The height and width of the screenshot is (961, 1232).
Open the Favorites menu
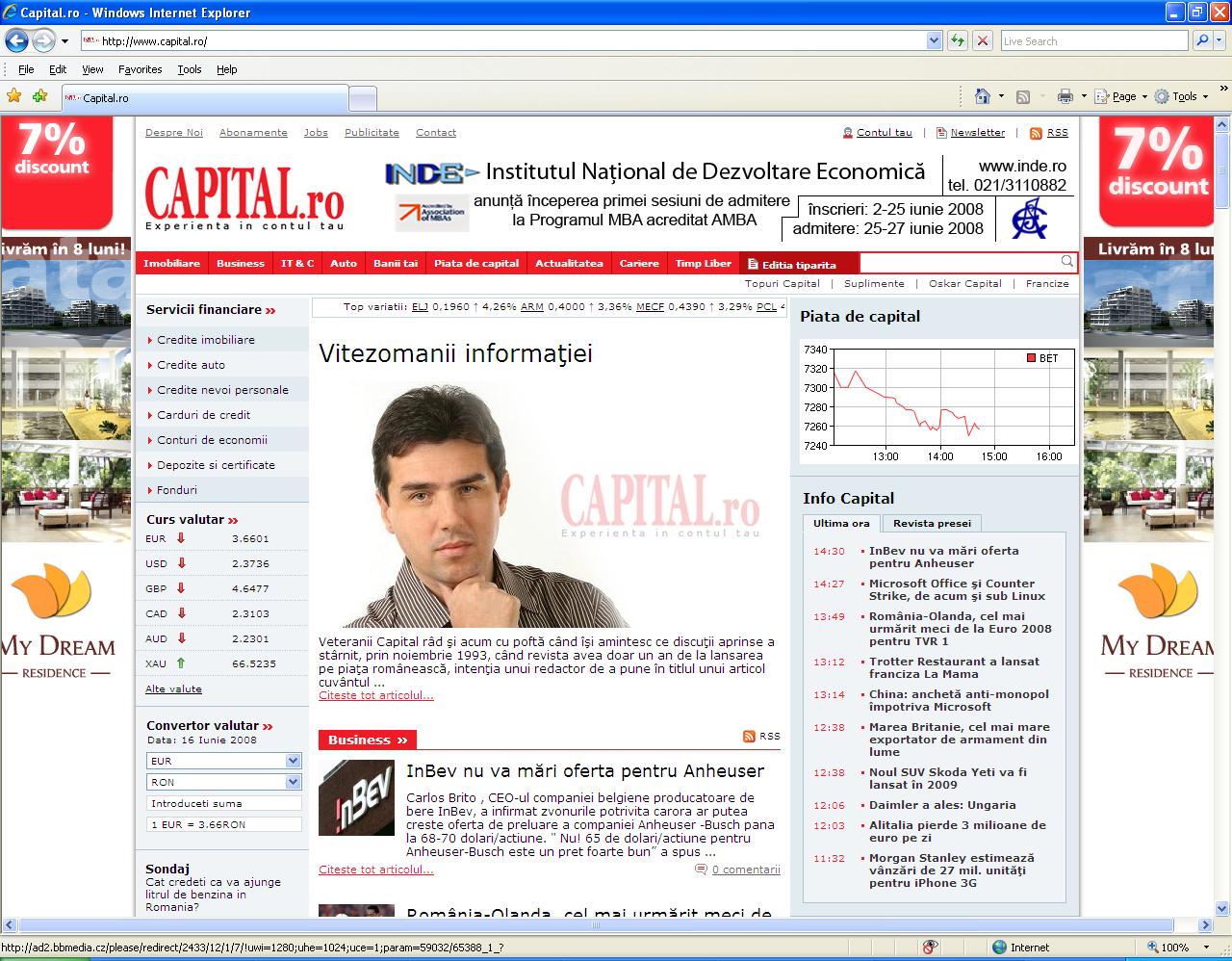tap(140, 69)
